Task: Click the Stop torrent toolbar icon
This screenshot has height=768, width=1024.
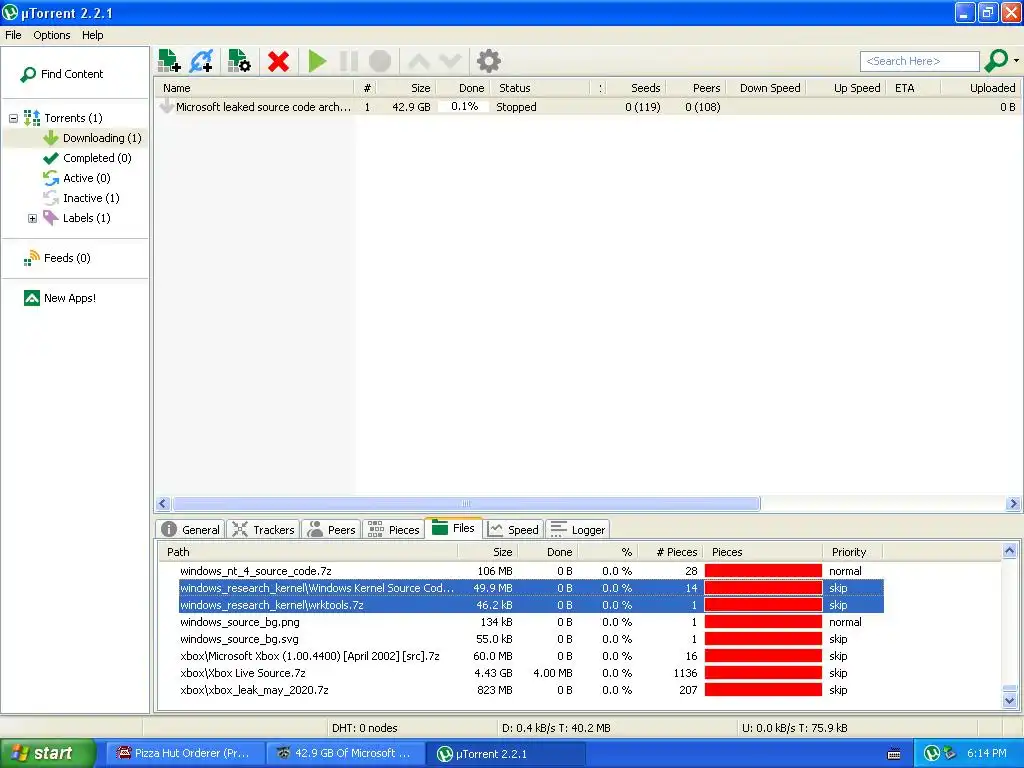Action: coord(380,61)
